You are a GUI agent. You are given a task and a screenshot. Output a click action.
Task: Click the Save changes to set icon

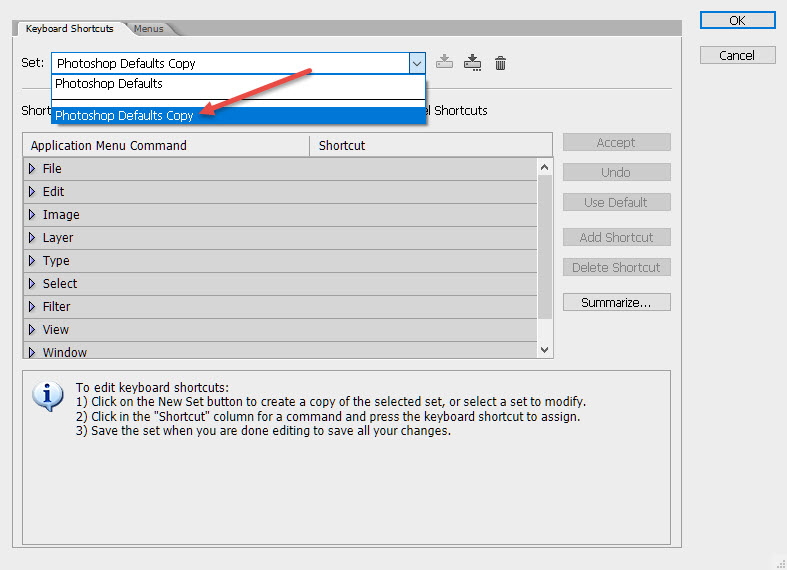point(444,63)
